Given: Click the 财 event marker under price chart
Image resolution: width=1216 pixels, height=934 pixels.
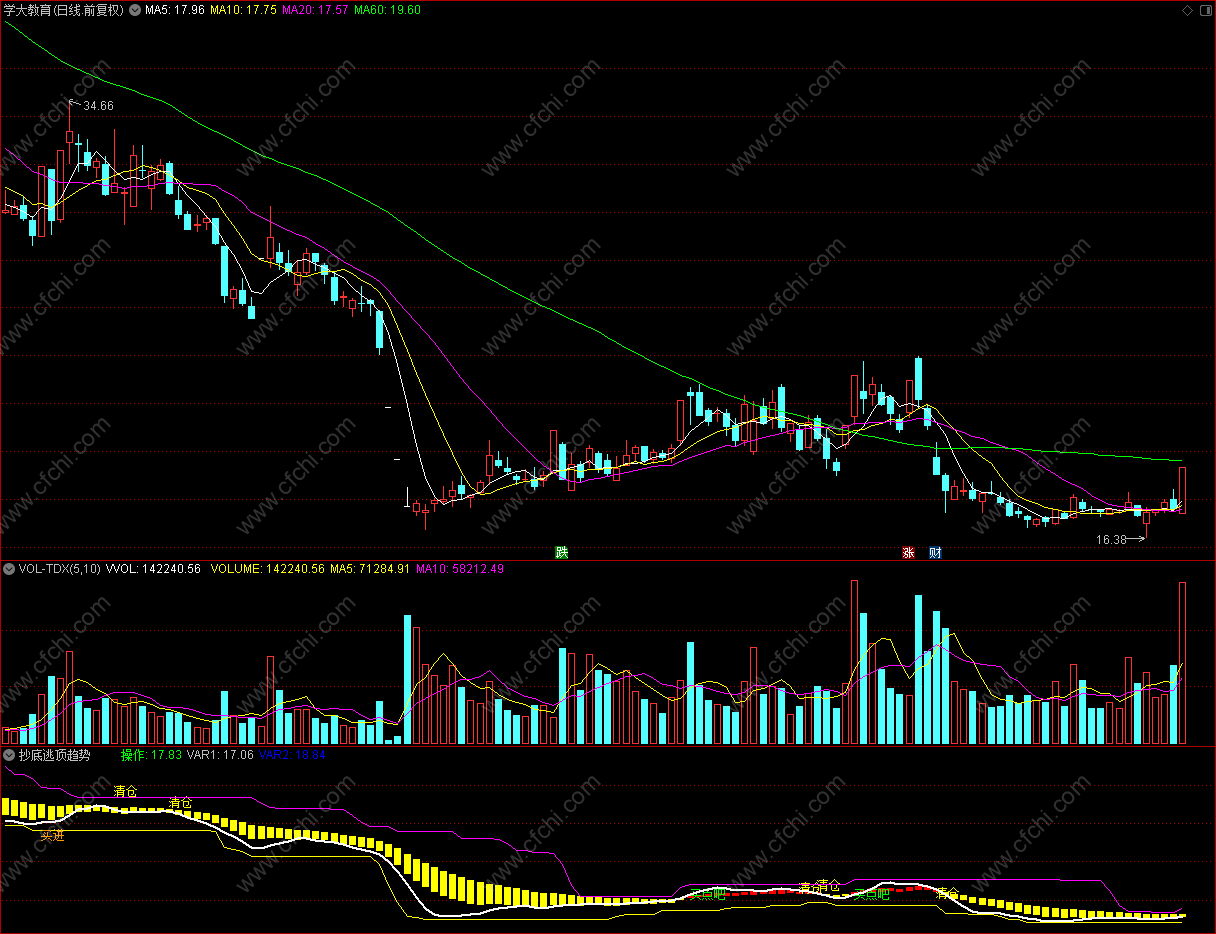Looking at the screenshot, I should pyautogui.click(x=935, y=552).
